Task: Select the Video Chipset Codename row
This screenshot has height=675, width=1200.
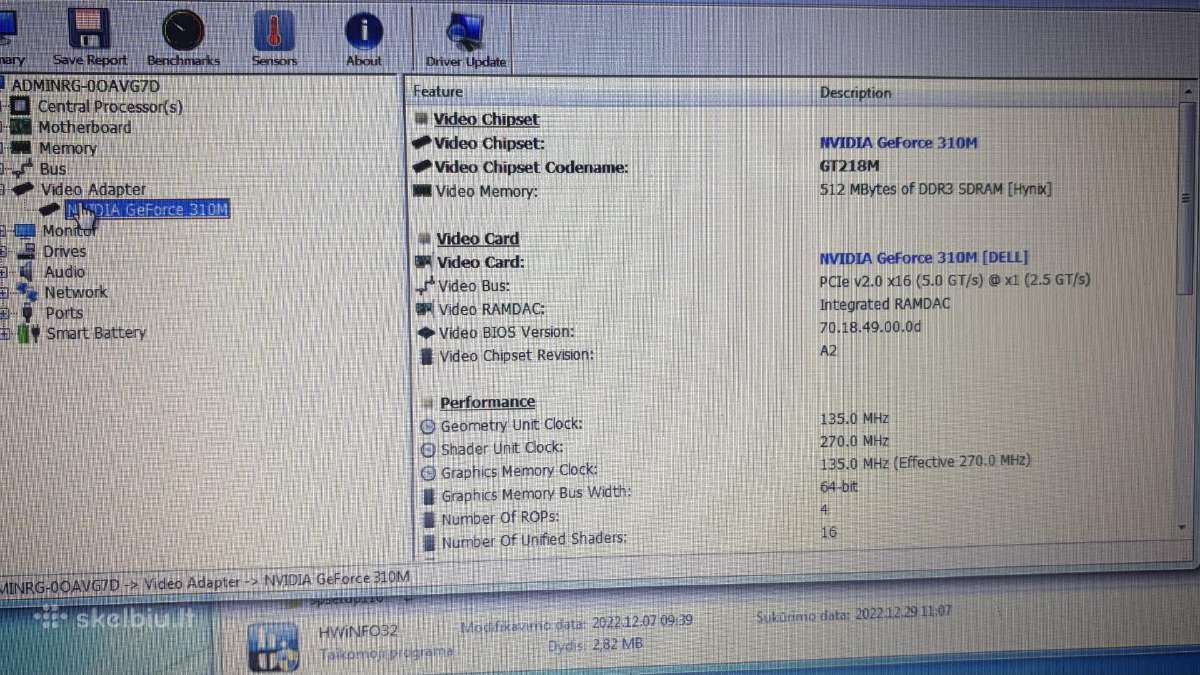Action: [x=795, y=167]
